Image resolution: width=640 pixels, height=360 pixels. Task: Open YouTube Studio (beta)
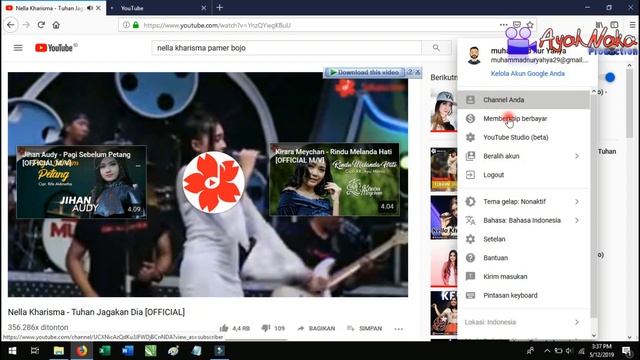[524, 137]
